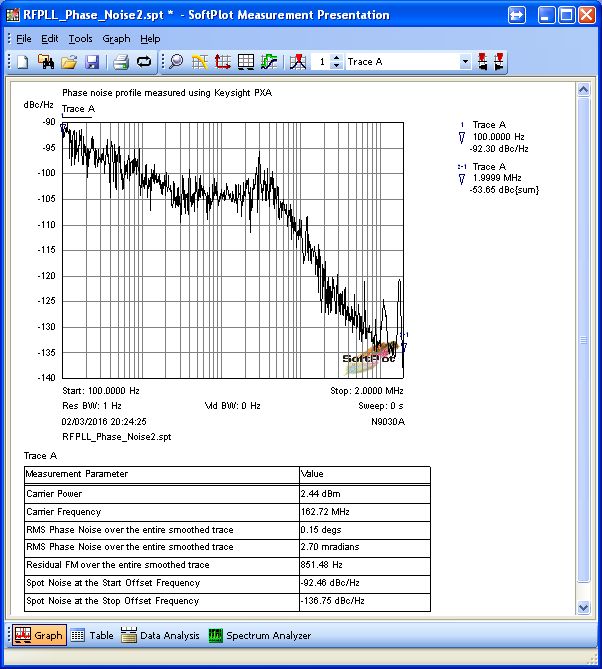
Task: Click the 'Start: 100.0000 Hz' label
Action: tap(101, 390)
